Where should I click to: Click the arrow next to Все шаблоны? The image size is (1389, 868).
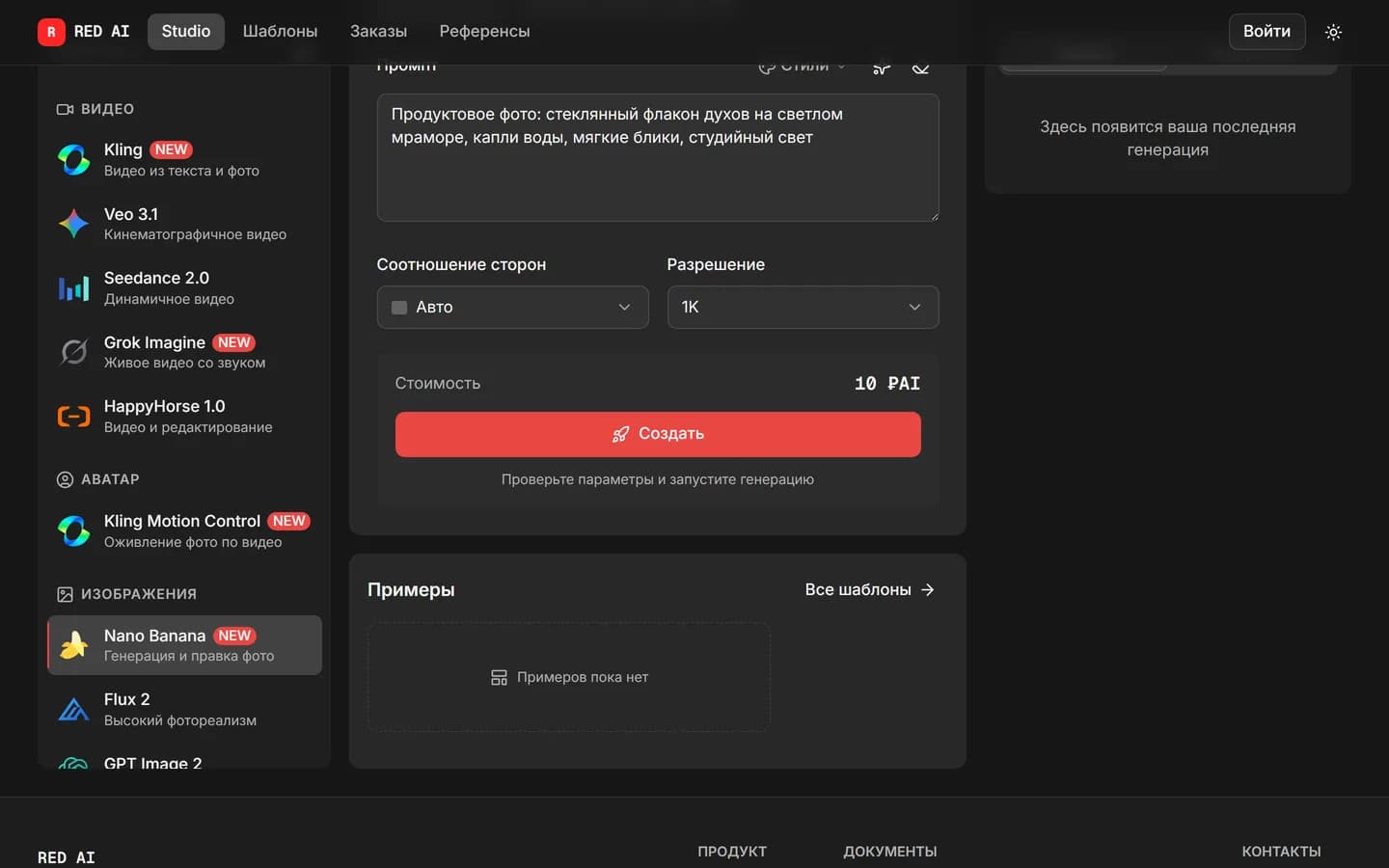pyautogui.click(x=928, y=589)
